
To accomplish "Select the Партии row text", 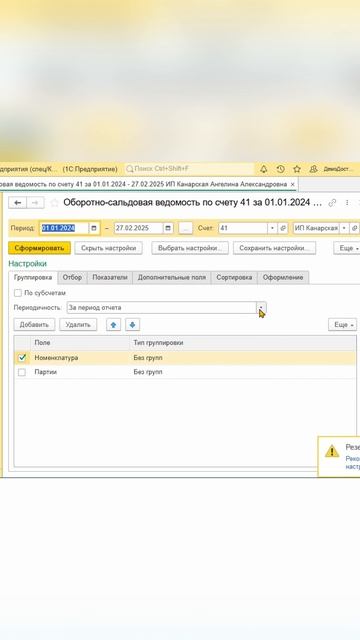I will click(46, 372).
